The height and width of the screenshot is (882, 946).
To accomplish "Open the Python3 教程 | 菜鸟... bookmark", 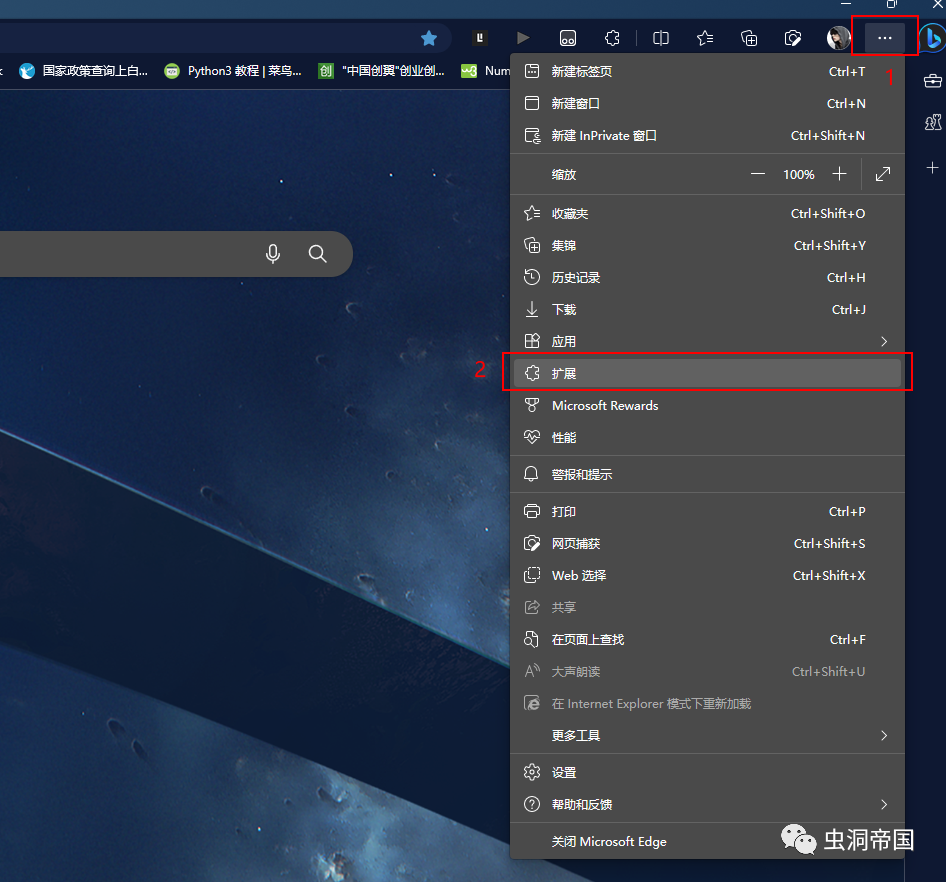I will (233, 71).
